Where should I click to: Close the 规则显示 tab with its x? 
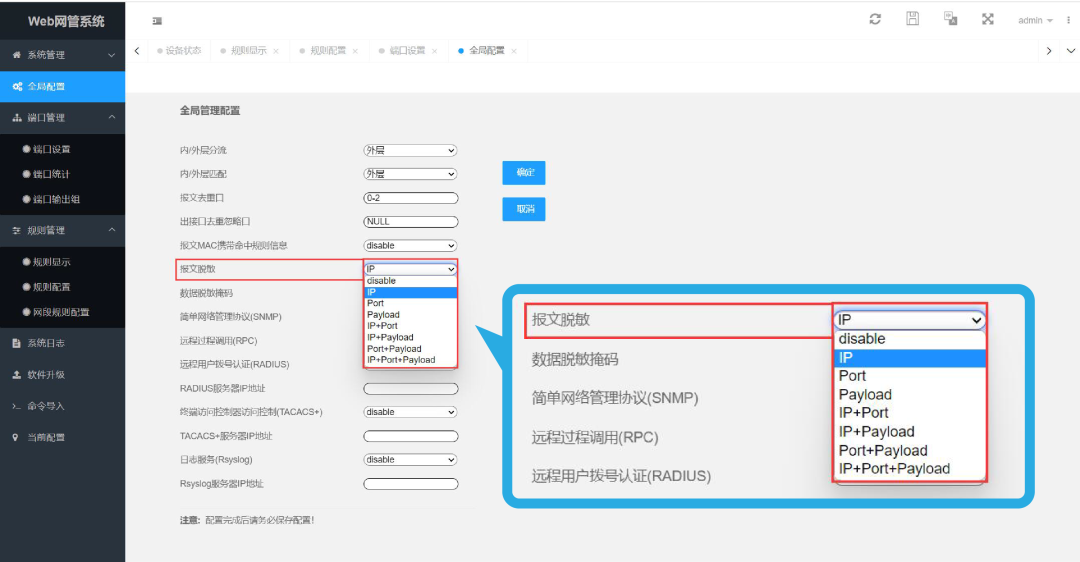tap(276, 51)
